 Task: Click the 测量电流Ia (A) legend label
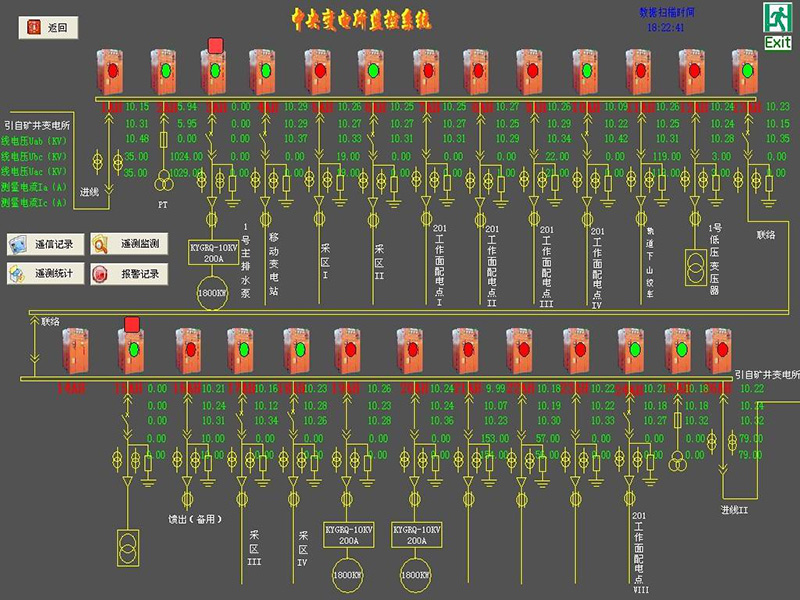[34, 187]
